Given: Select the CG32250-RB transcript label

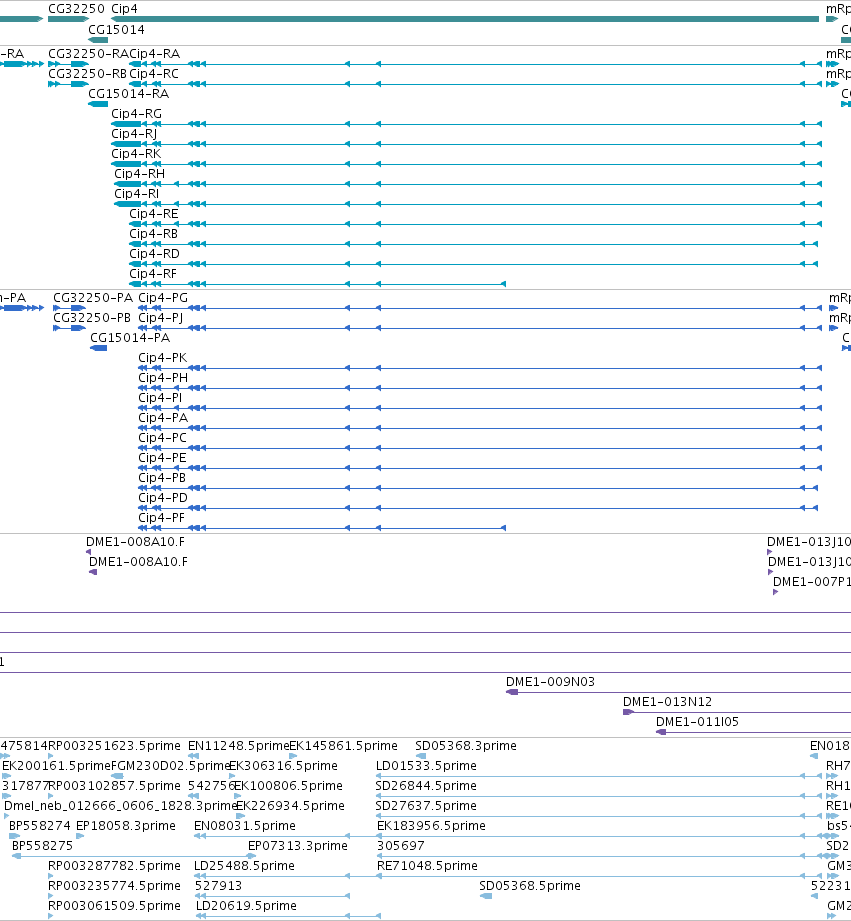Looking at the screenshot, I should pos(88,74).
